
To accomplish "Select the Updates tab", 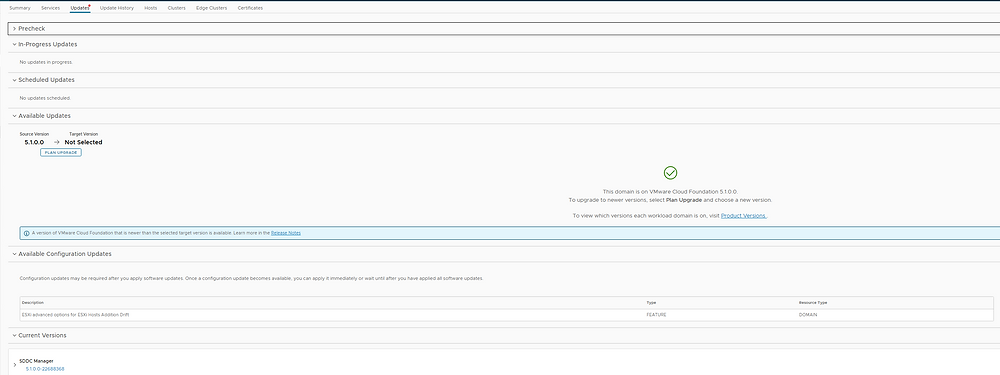I will coord(80,8).
